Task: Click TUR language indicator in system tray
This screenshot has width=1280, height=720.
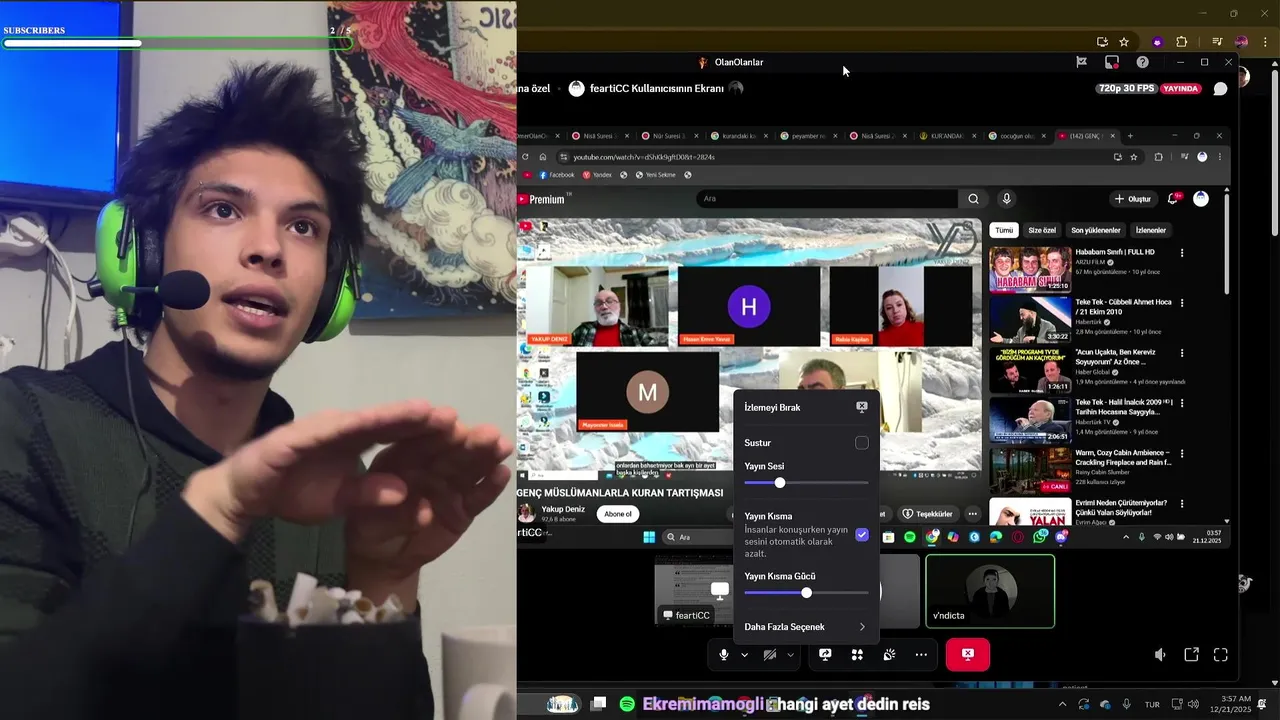Action: tap(1152, 704)
